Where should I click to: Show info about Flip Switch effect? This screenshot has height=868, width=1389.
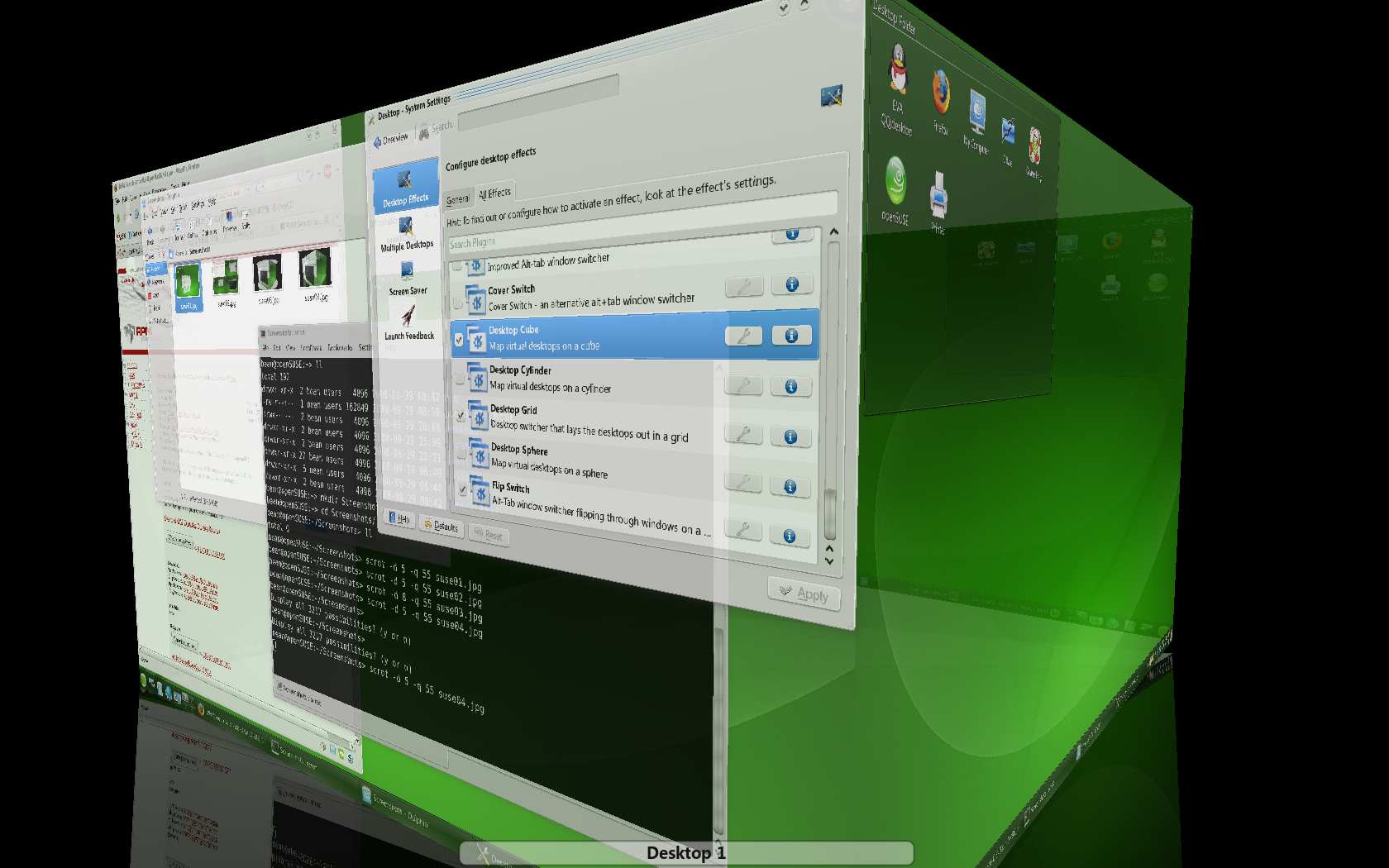(790, 537)
